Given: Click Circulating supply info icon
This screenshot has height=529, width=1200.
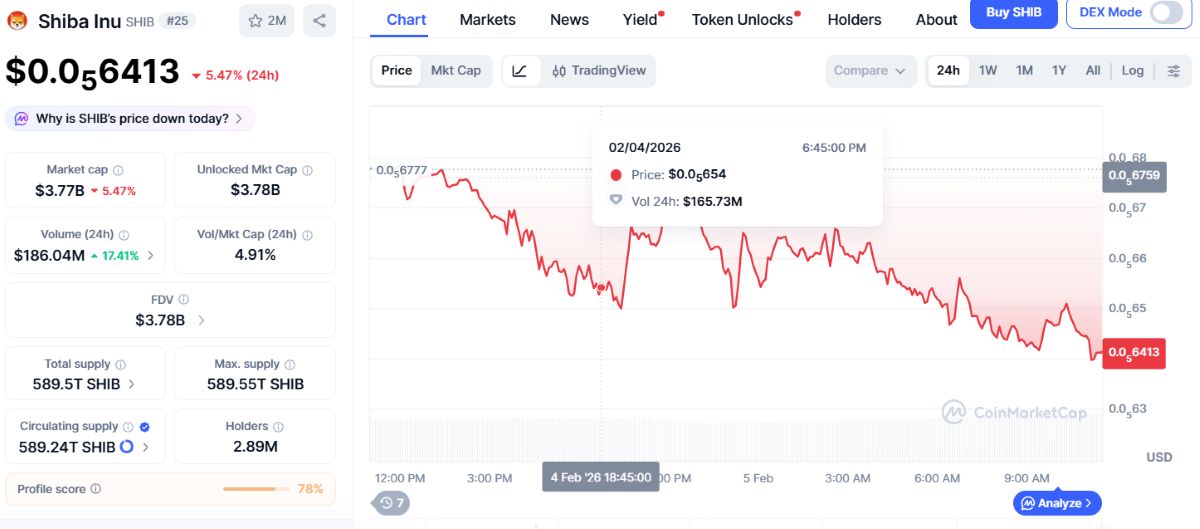Looking at the screenshot, I should (128, 427).
